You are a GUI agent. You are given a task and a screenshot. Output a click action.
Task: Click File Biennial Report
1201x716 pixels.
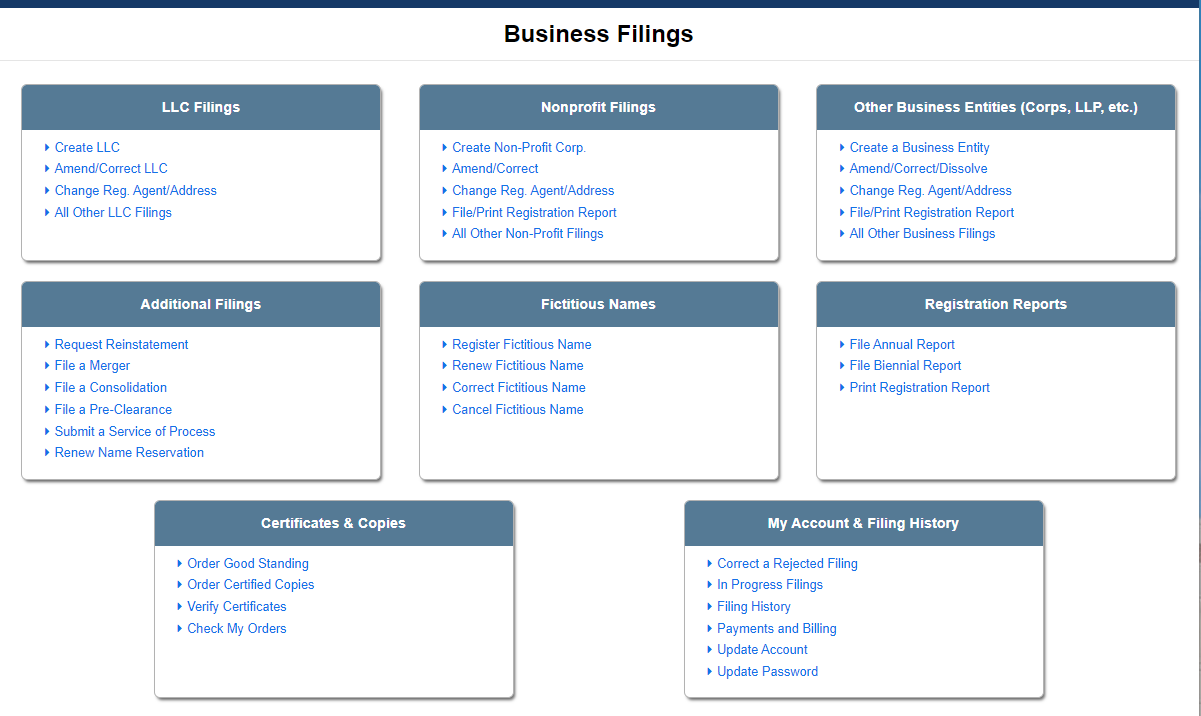pyautogui.click(x=905, y=365)
